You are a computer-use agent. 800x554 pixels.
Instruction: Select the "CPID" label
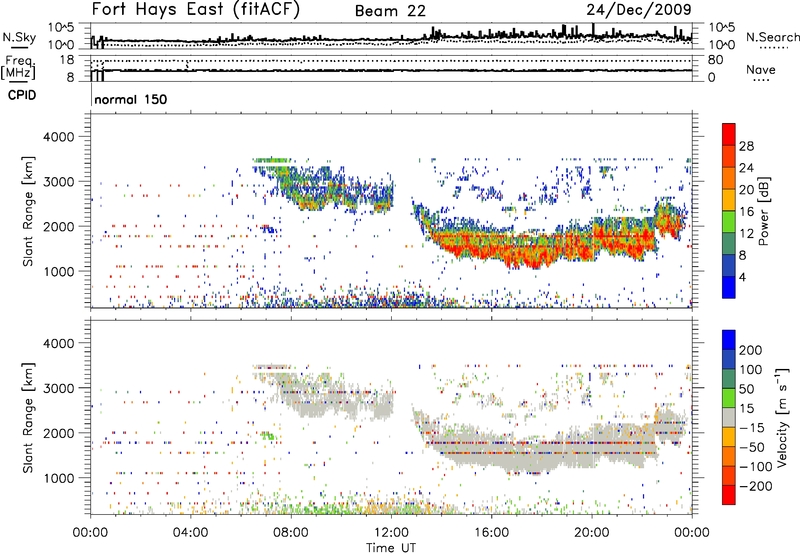tap(22, 95)
